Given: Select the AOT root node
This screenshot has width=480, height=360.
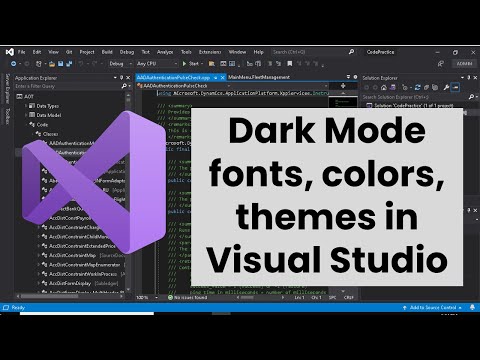Looking at the screenshot, I should (25, 96).
